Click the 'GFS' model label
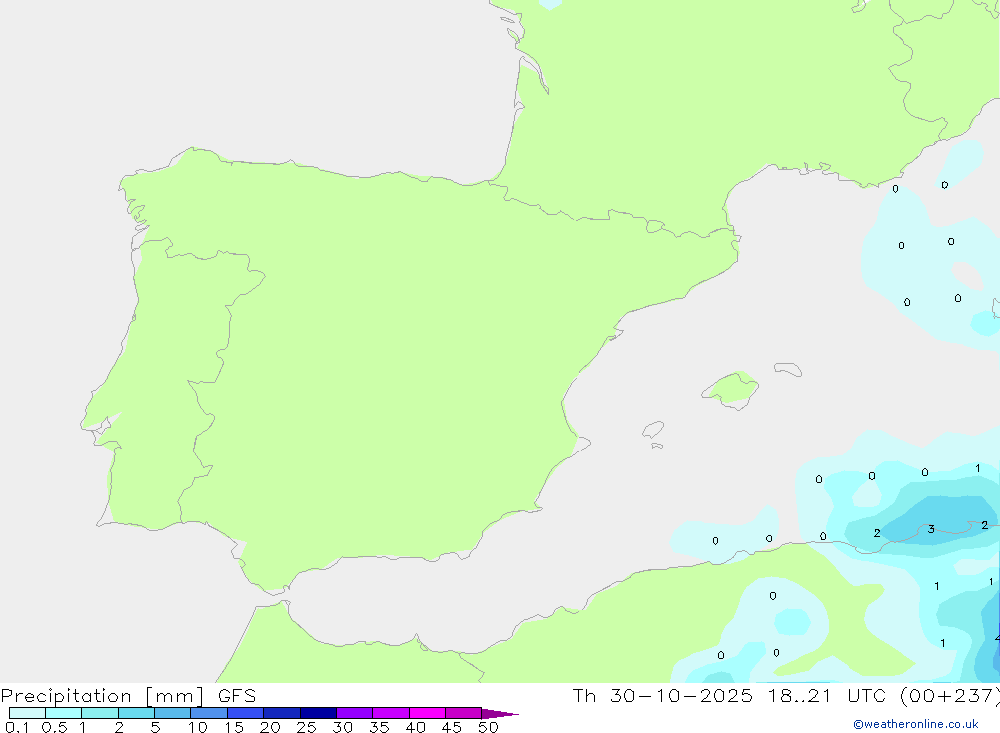This screenshot has width=1000, height=733. pos(237,695)
